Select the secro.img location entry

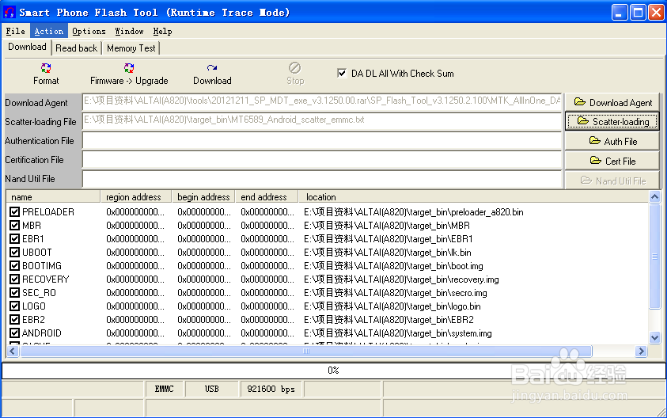pyautogui.click(x=396, y=293)
